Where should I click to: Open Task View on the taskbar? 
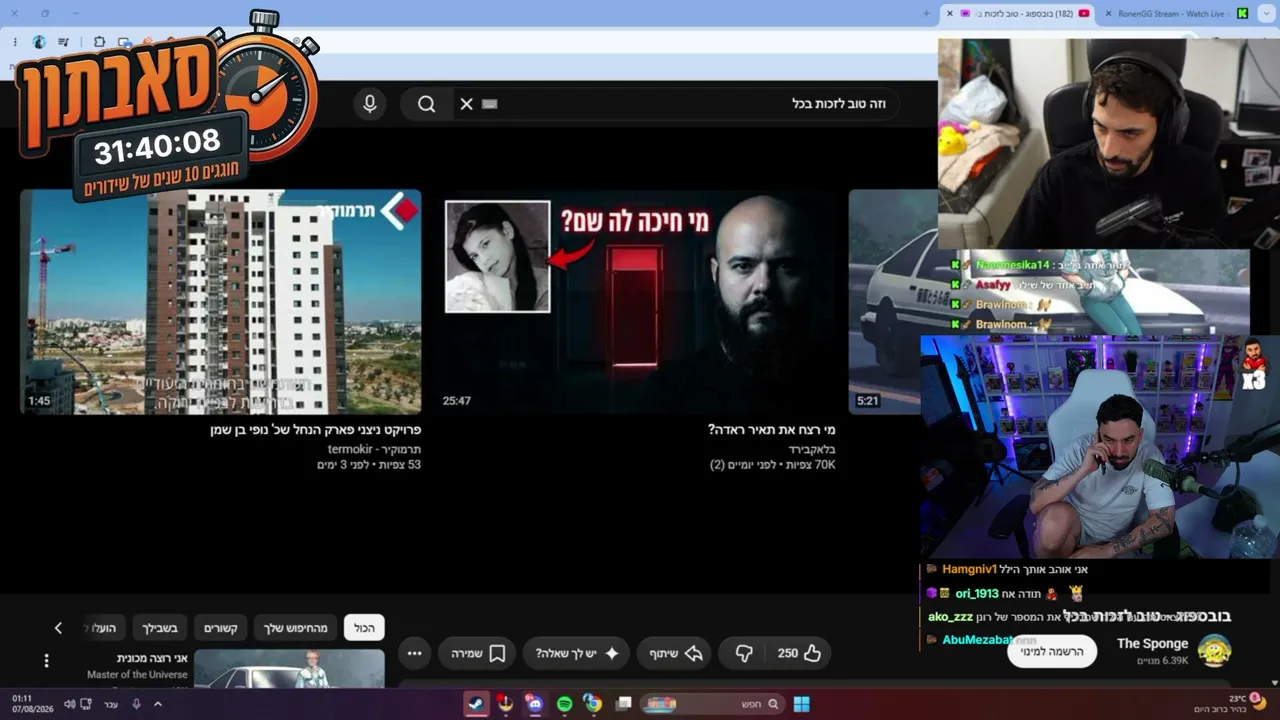[x=623, y=704]
